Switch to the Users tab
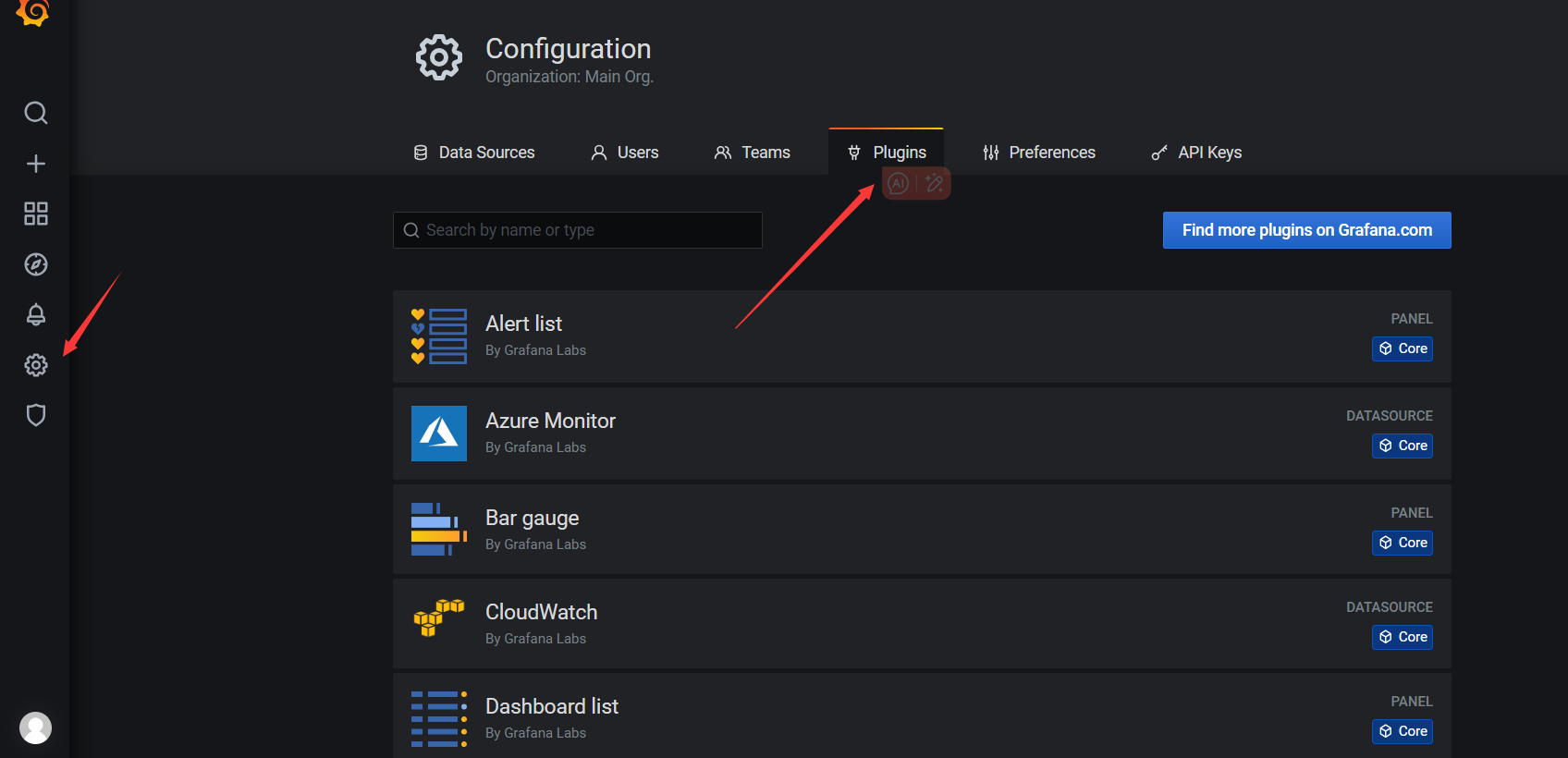This screenshot has width=1568, height=758. pos(625,153)
